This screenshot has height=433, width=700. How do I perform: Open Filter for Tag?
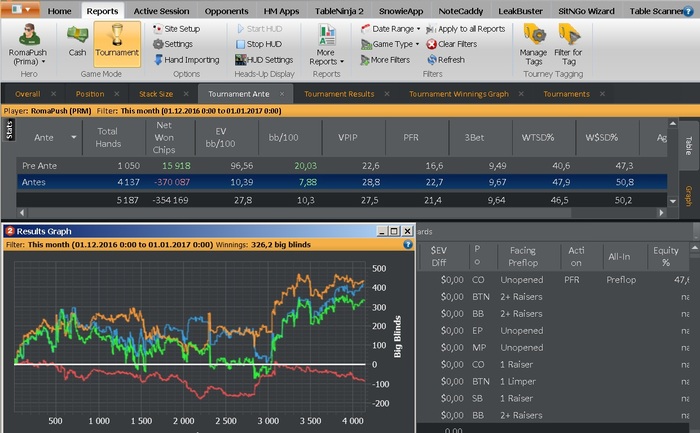(568, 45)
